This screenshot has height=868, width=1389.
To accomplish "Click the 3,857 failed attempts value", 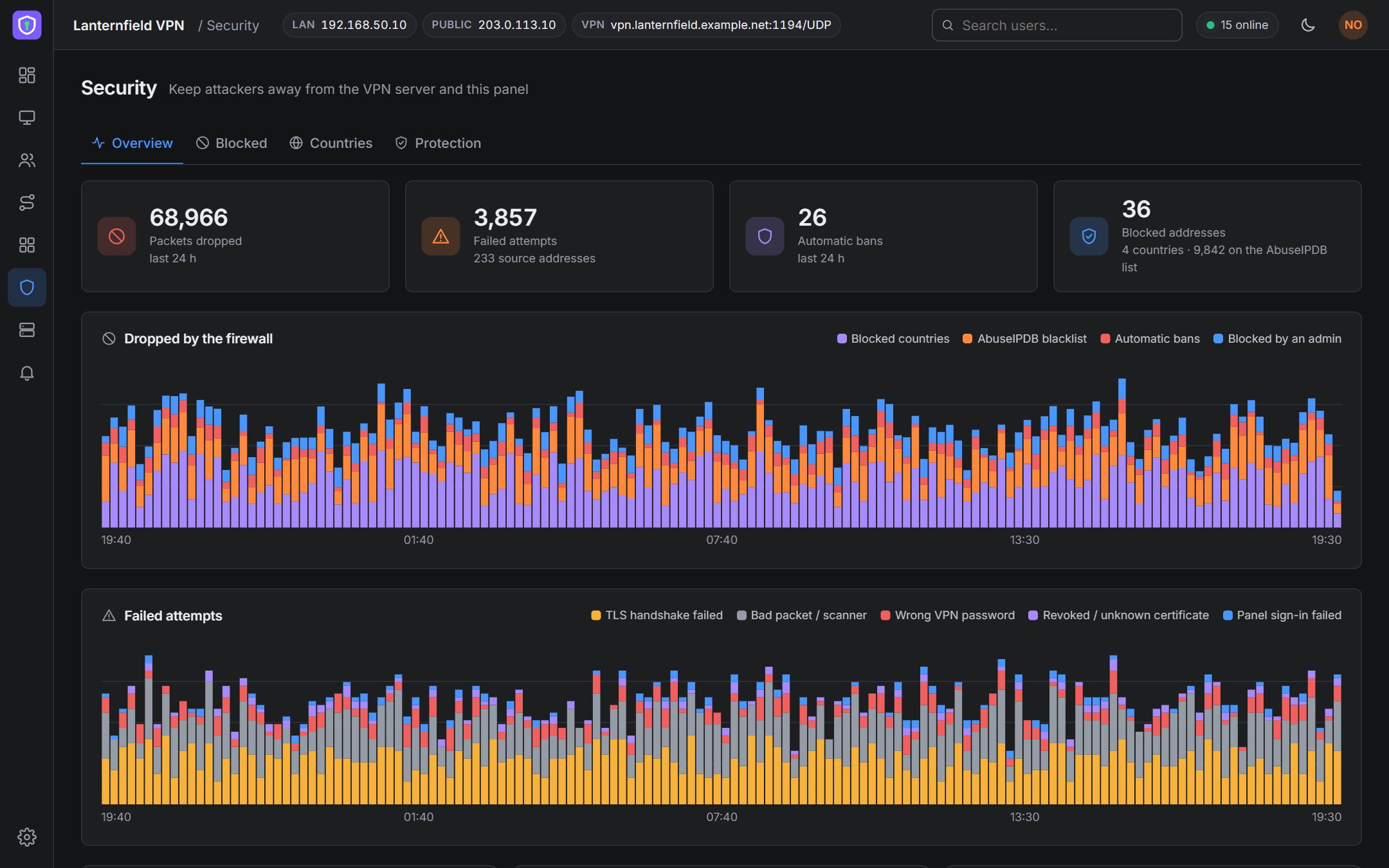I will tap(505, 217).
